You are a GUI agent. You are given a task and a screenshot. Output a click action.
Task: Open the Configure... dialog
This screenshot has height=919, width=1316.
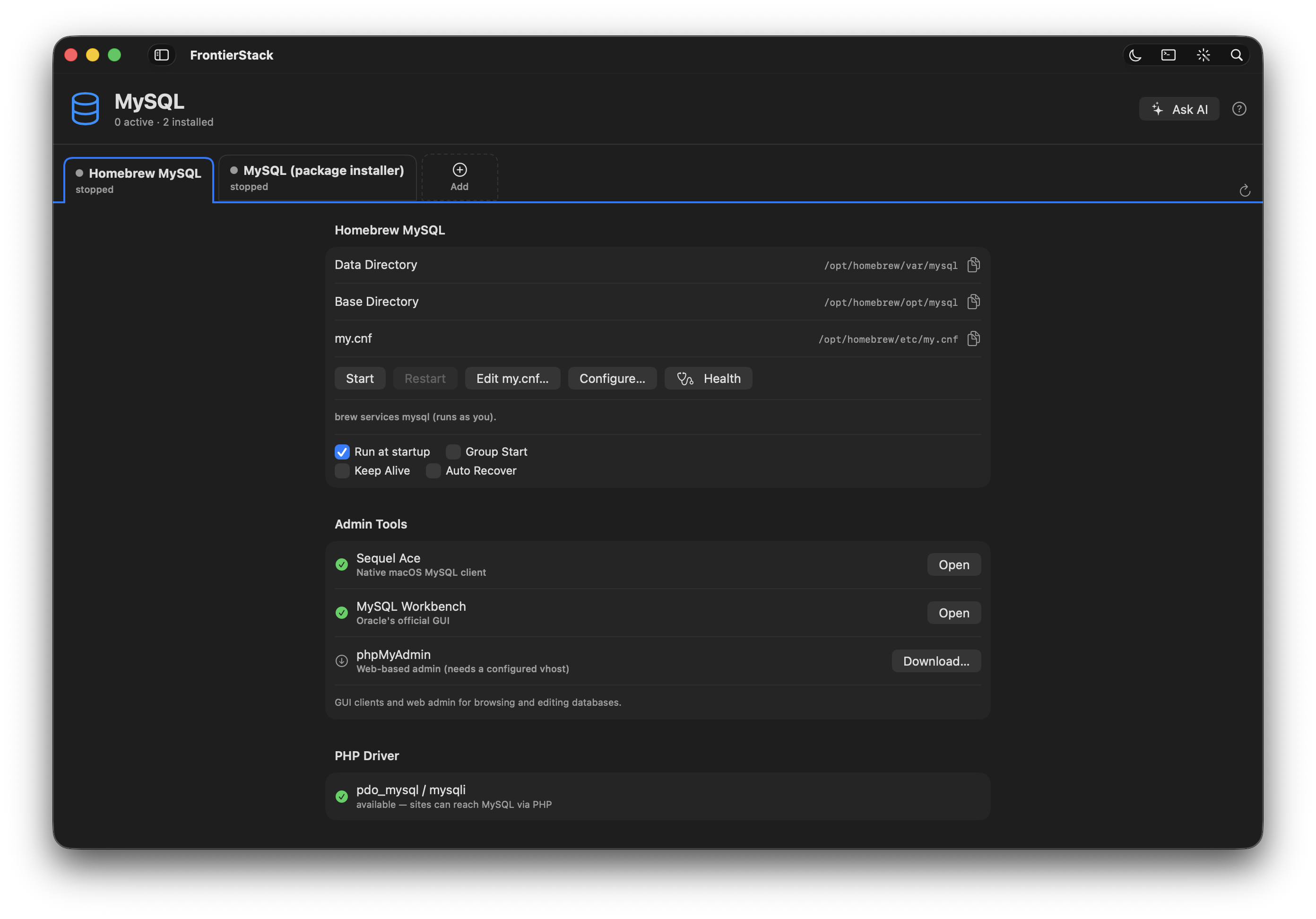612,378
